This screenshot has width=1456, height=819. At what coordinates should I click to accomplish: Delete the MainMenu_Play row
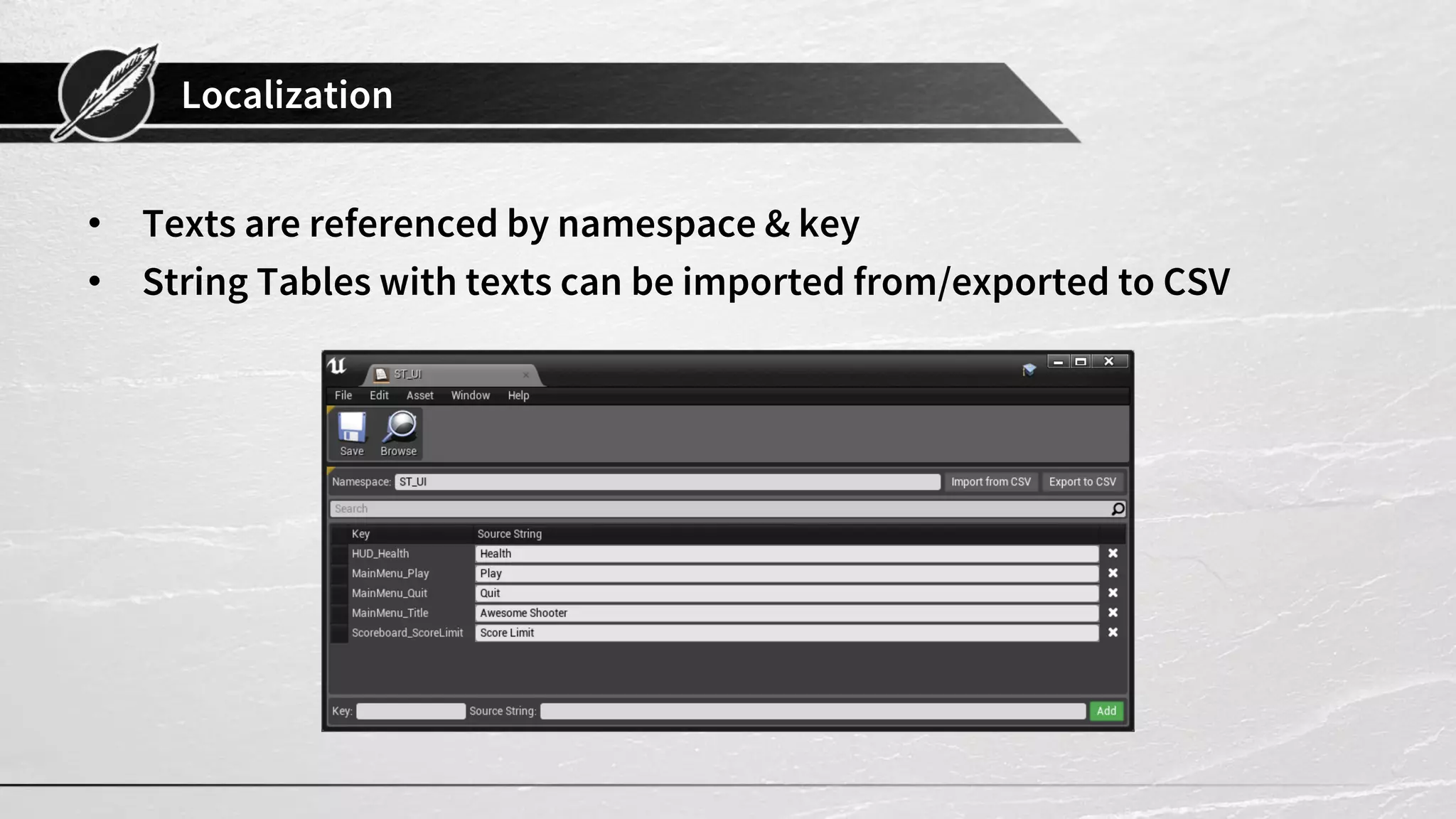coord(1113,573)
